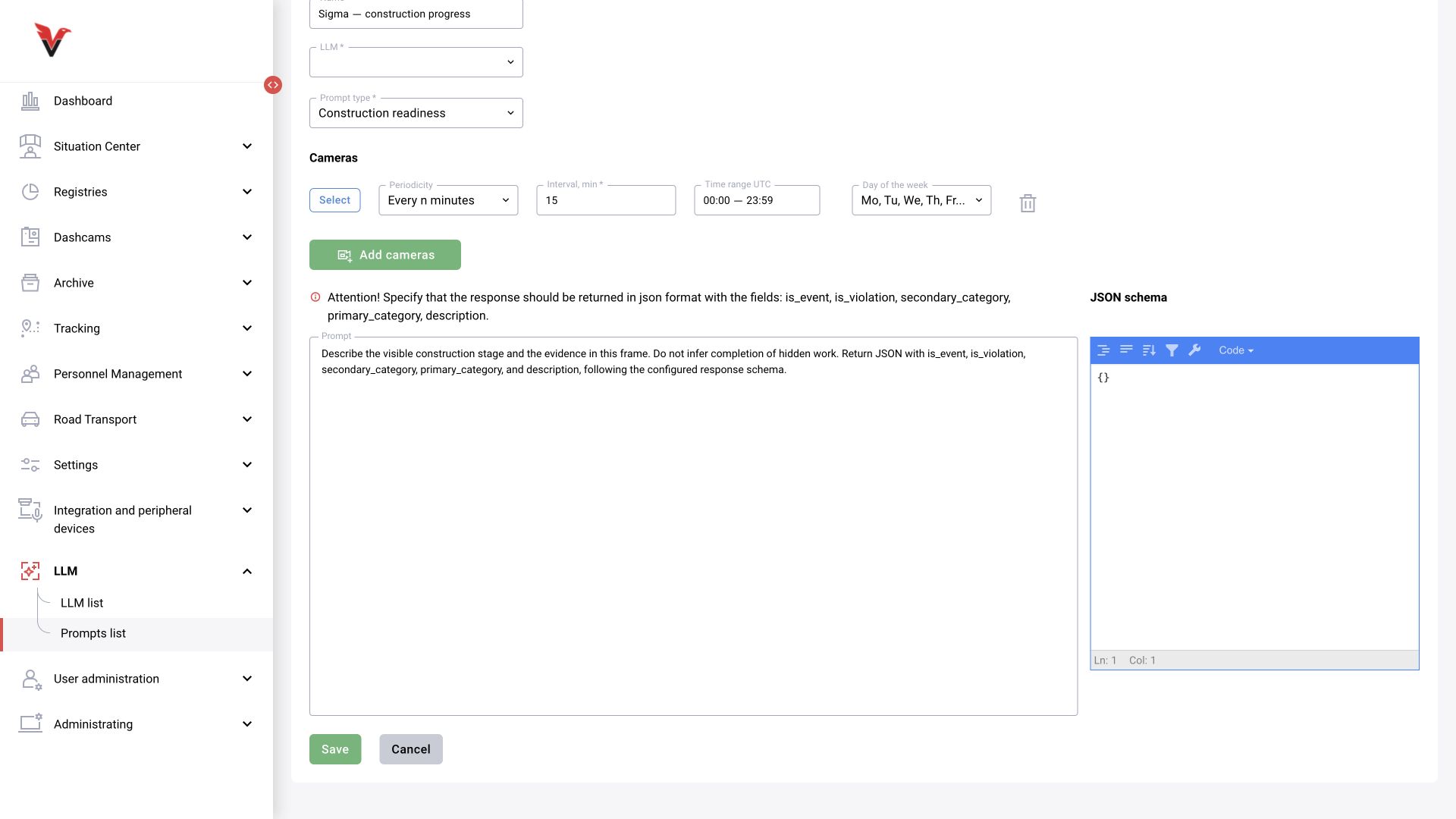Click the filter icon in JSON editor

[1172, 350]
